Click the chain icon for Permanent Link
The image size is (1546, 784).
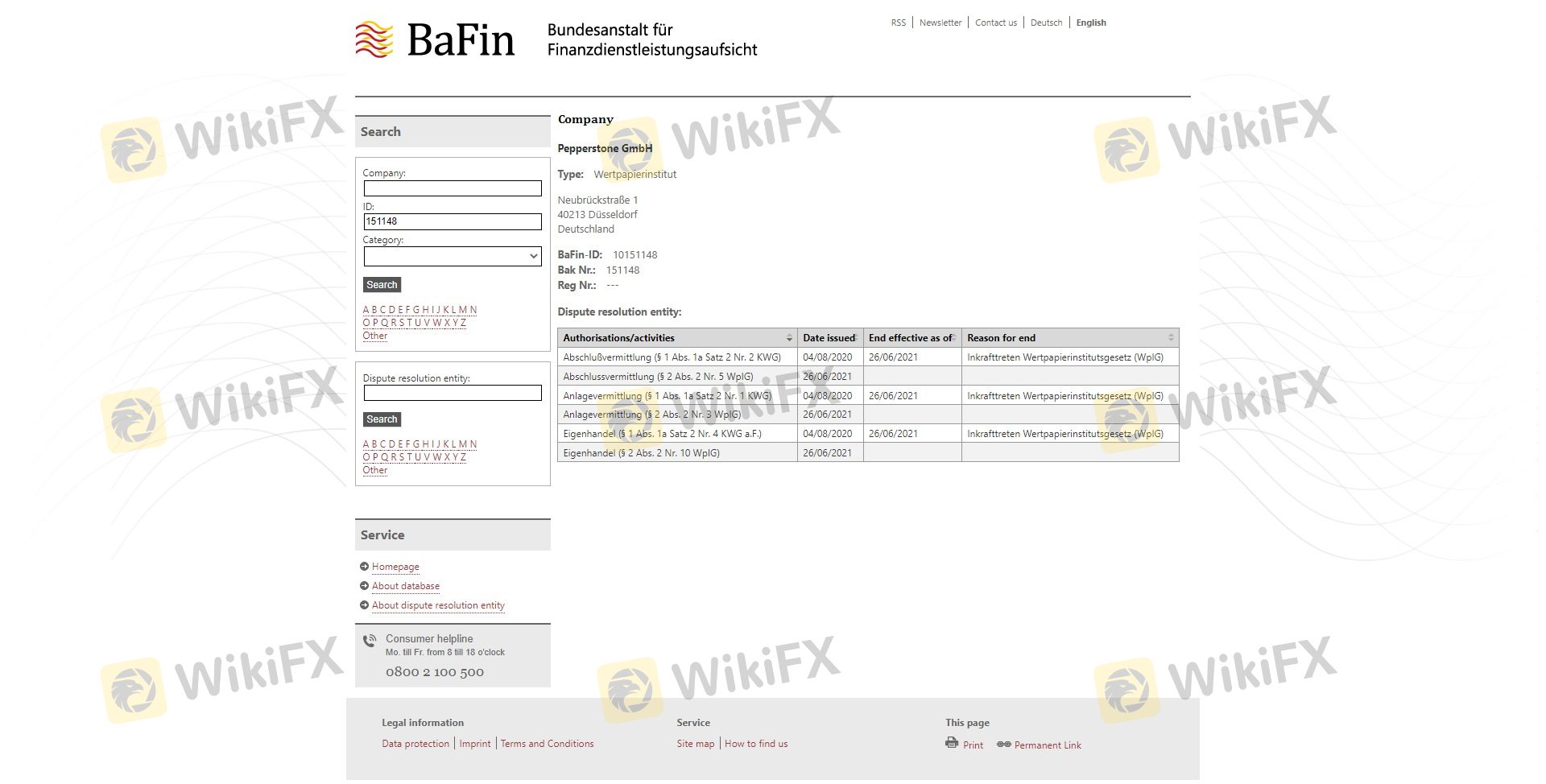pyautogui.click(x=1003, y=745)
